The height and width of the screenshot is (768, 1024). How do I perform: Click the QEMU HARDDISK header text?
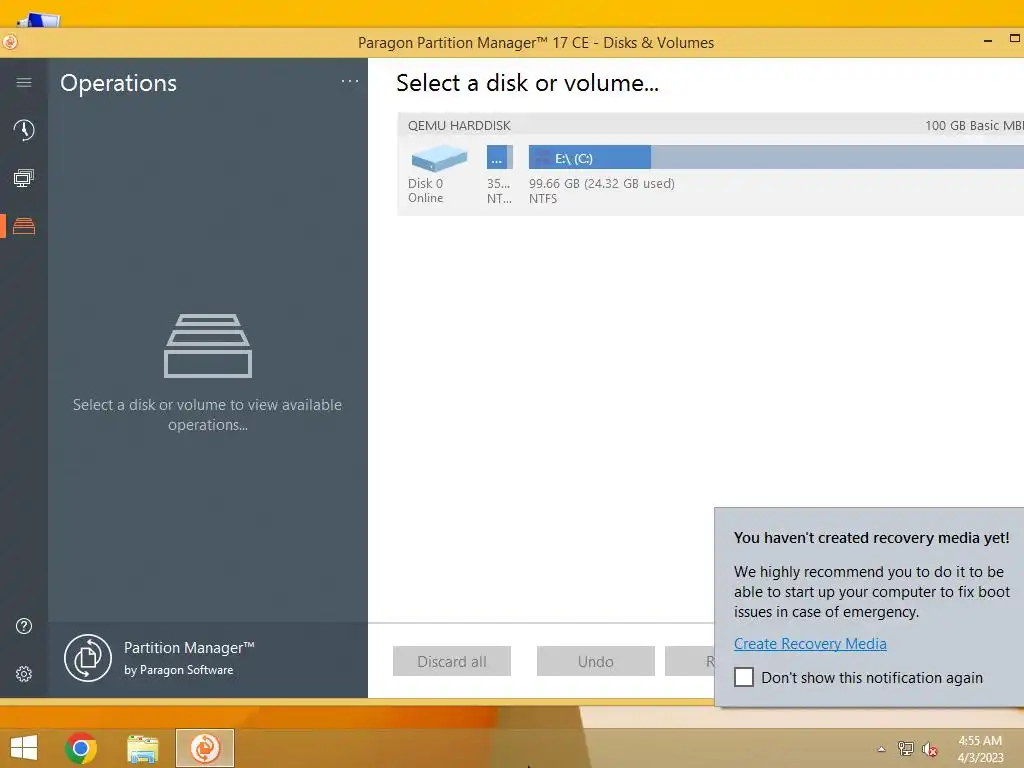(459, 125)
